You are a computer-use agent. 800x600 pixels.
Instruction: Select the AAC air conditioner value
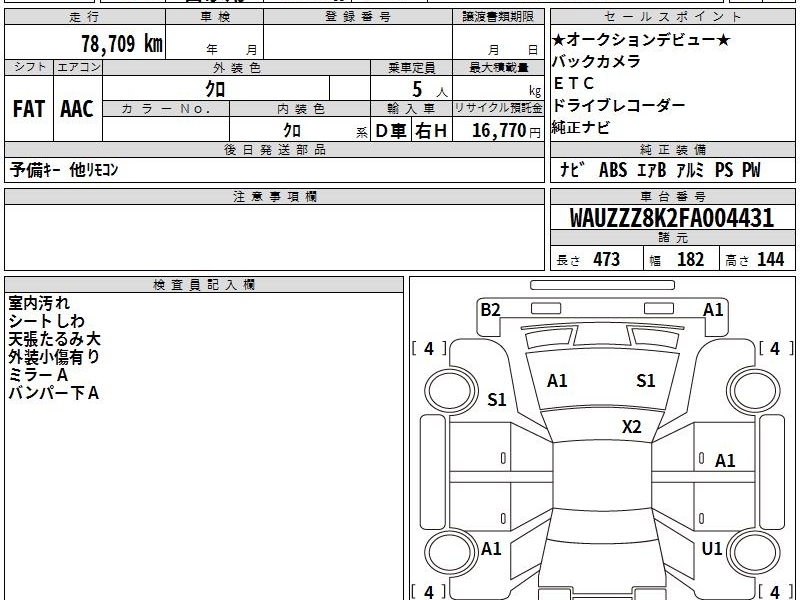[x=78, y=109]
